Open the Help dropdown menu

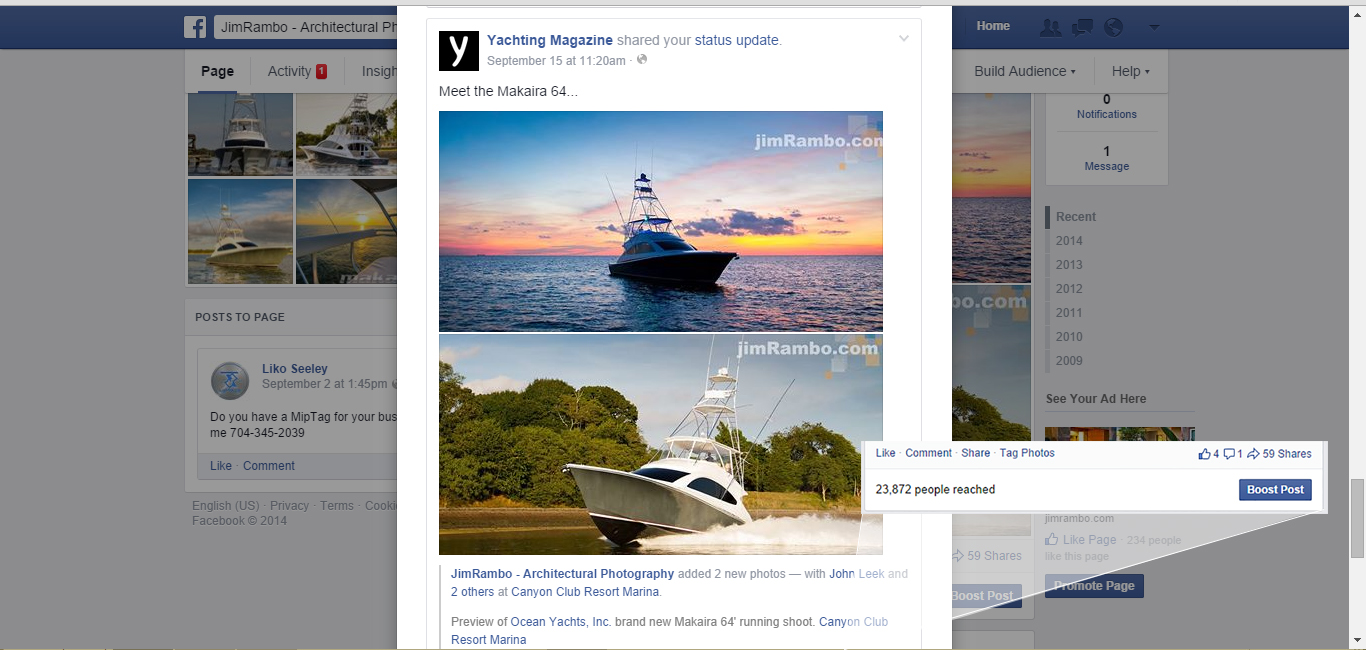tap(1131, 71)
